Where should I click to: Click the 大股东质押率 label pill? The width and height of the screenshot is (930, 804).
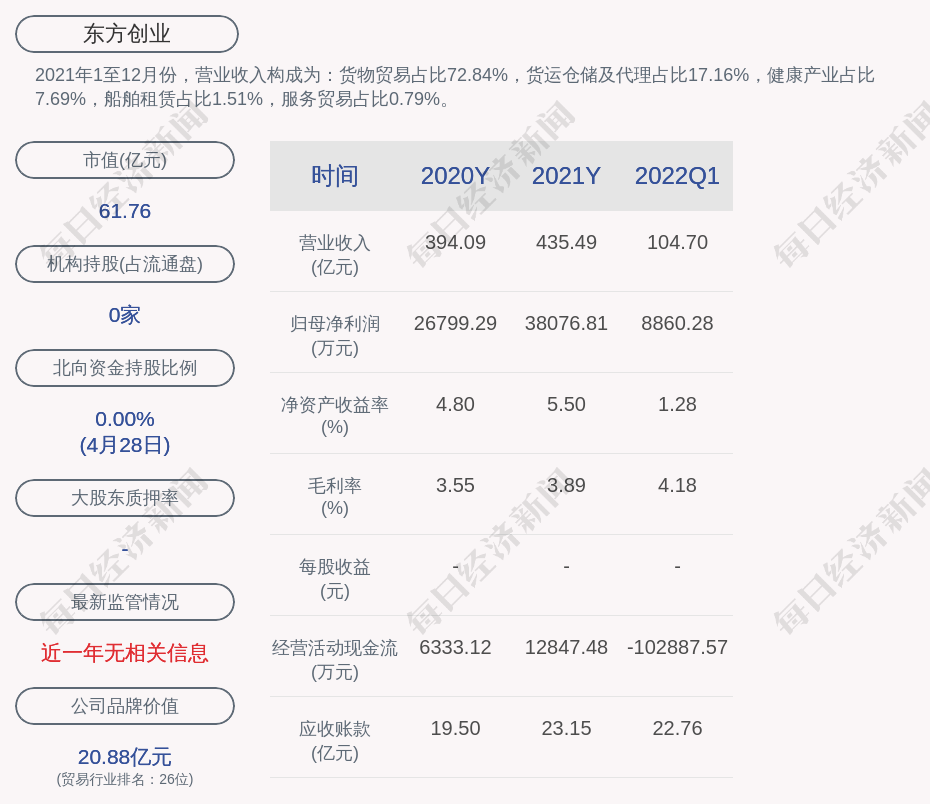125,498
